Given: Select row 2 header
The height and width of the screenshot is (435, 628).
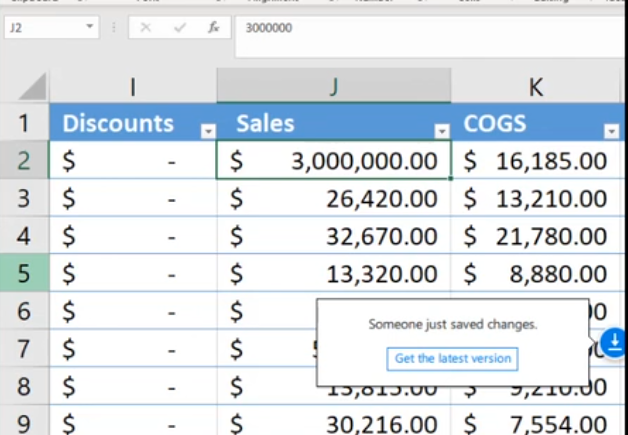Looking at the screenshot, I should pyautogui.click(x=24, y=160).
